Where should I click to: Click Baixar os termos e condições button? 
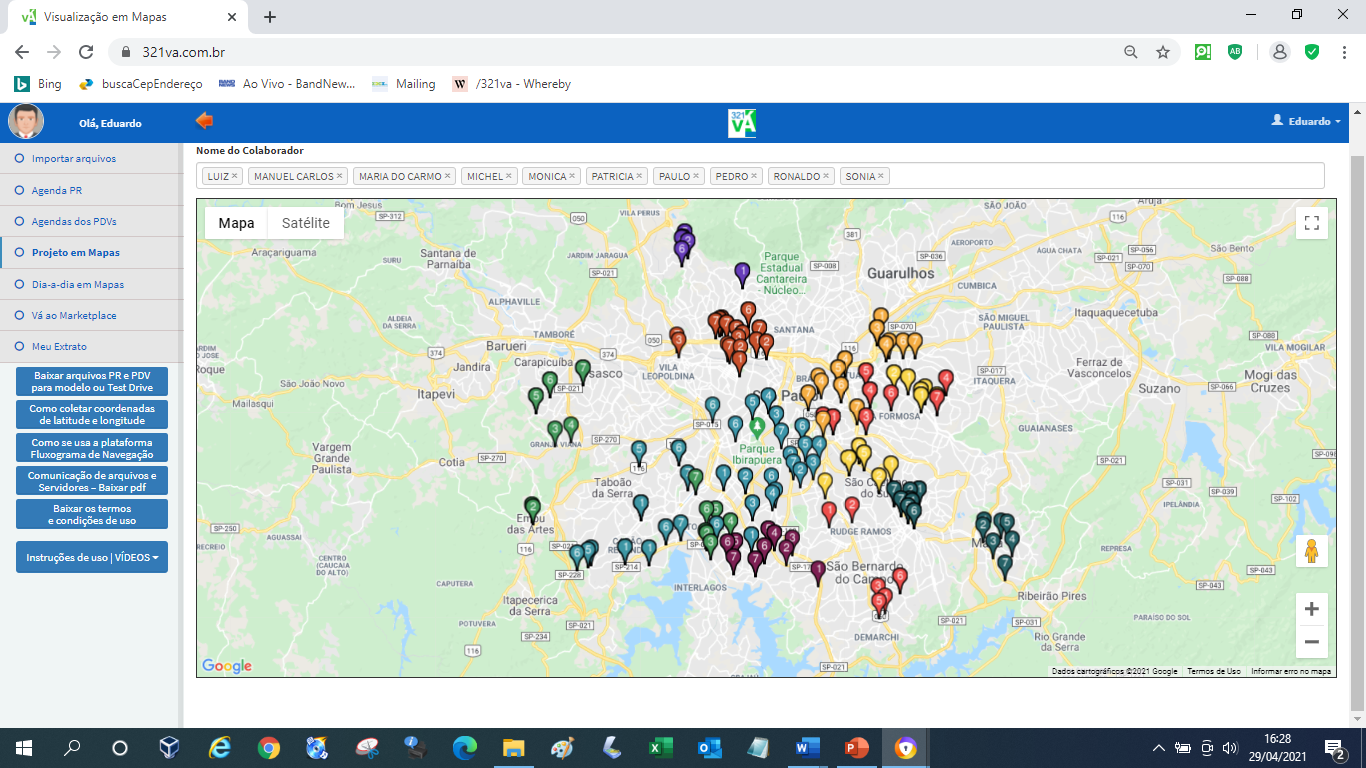click(92, 514)
